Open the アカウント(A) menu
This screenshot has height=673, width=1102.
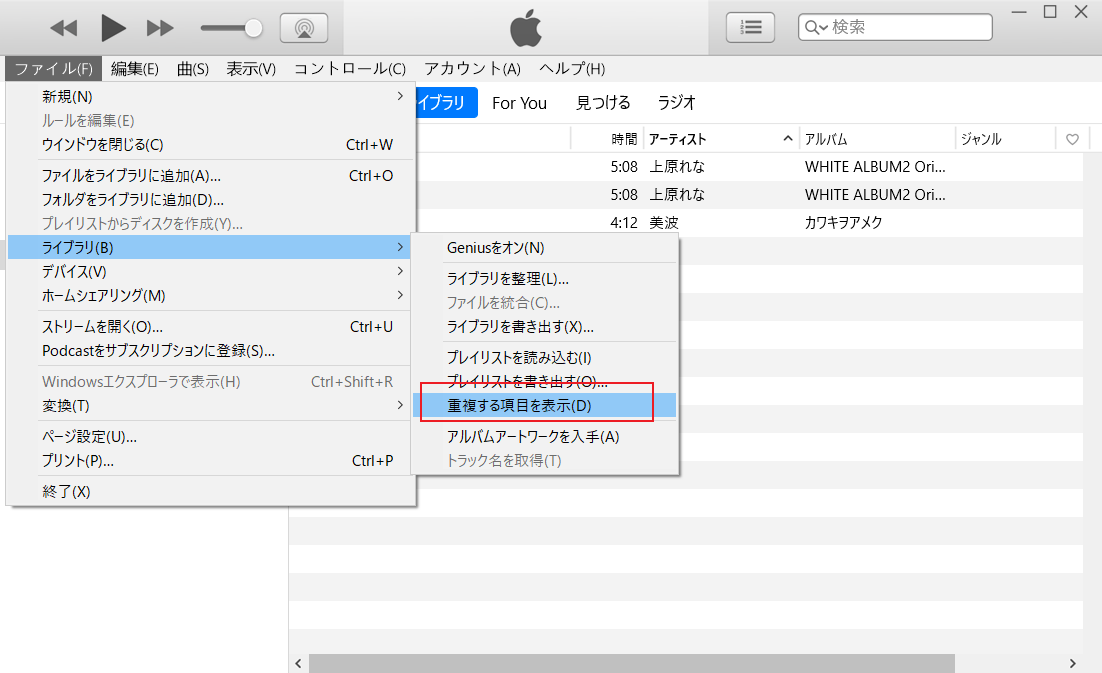(472, 69)
